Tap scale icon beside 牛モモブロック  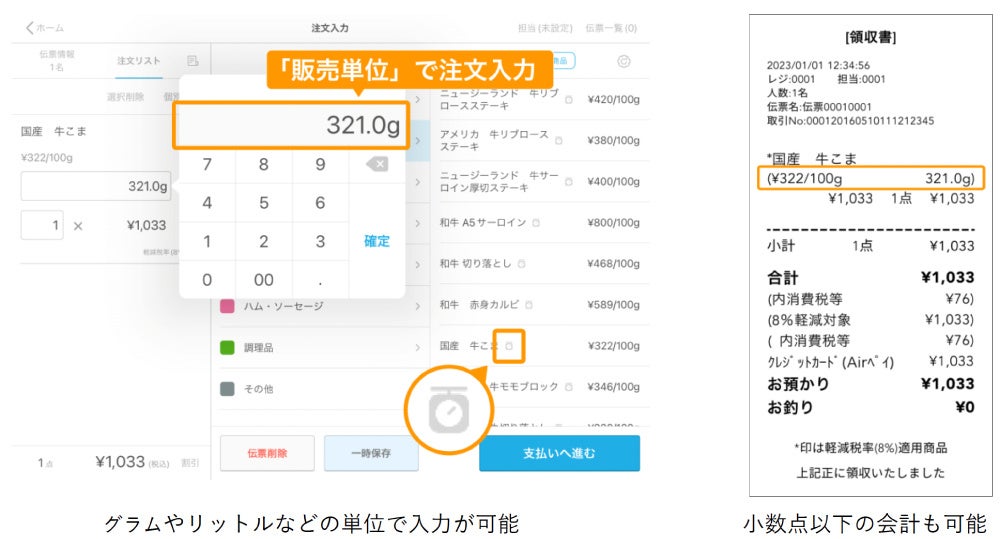pos(569,387)
